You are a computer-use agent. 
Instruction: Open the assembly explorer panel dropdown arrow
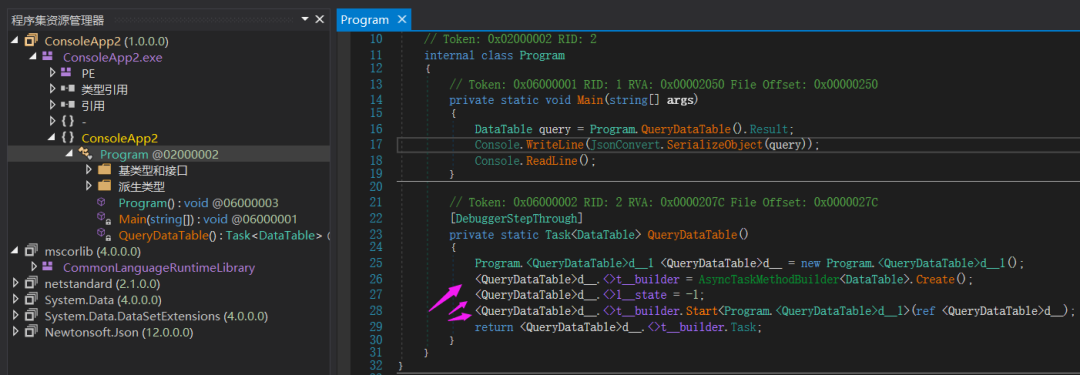304,19
